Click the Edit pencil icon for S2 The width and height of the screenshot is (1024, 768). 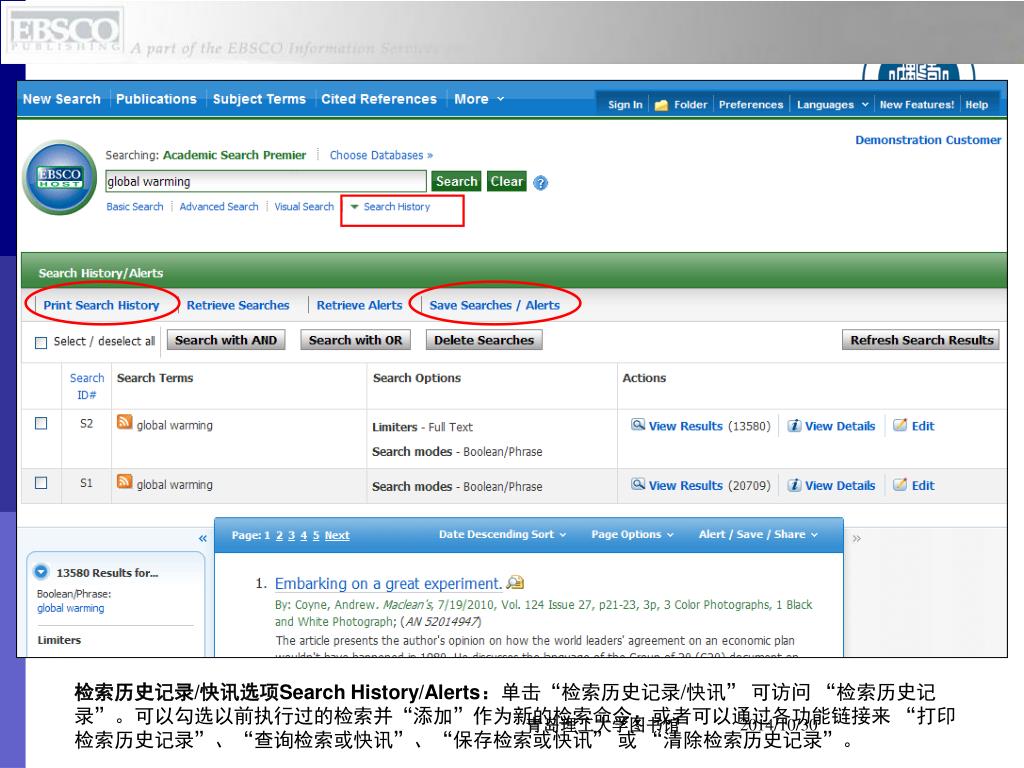pyautogui.click(x=900, y=425)
